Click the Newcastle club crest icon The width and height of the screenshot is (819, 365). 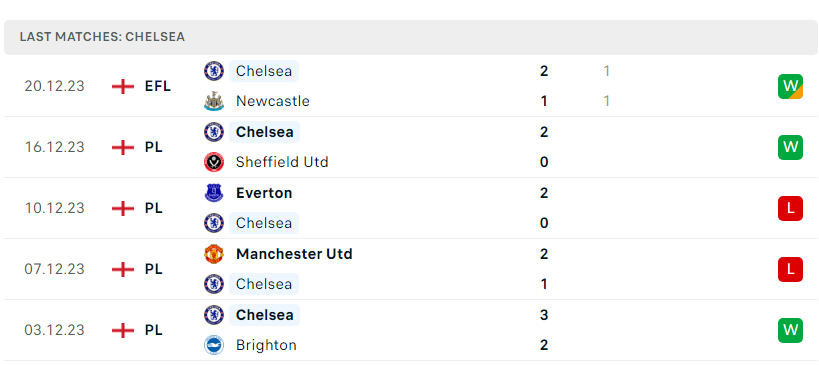pyautogui.click(x=214, y=101)
